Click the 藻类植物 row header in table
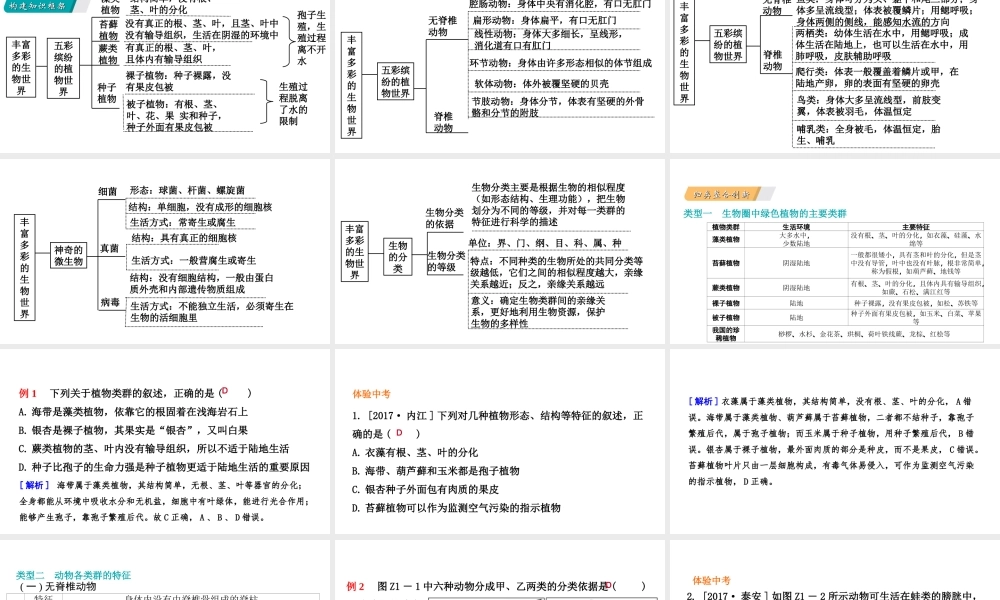1000x600 pixels. (725, 240)
